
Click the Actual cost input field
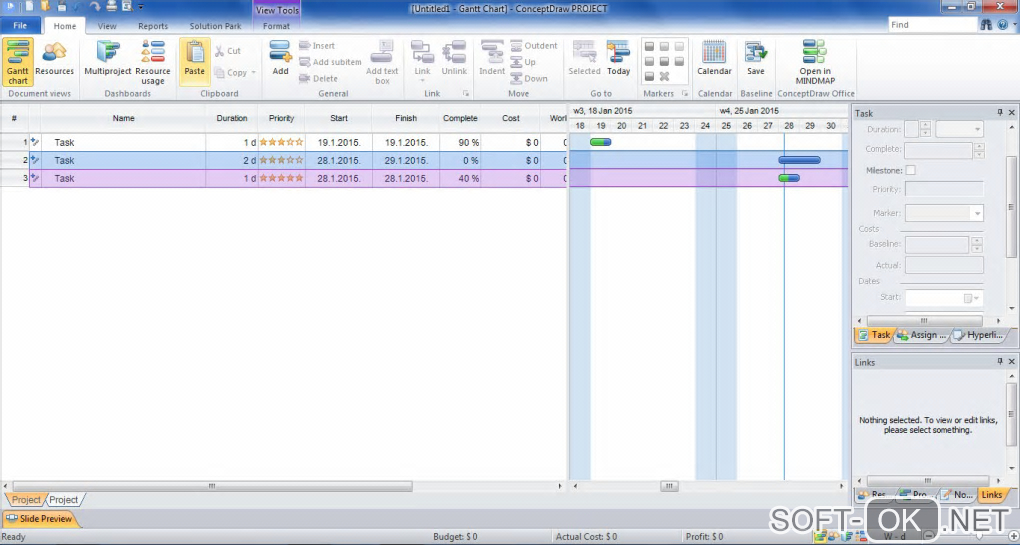(x=944, y=265)
